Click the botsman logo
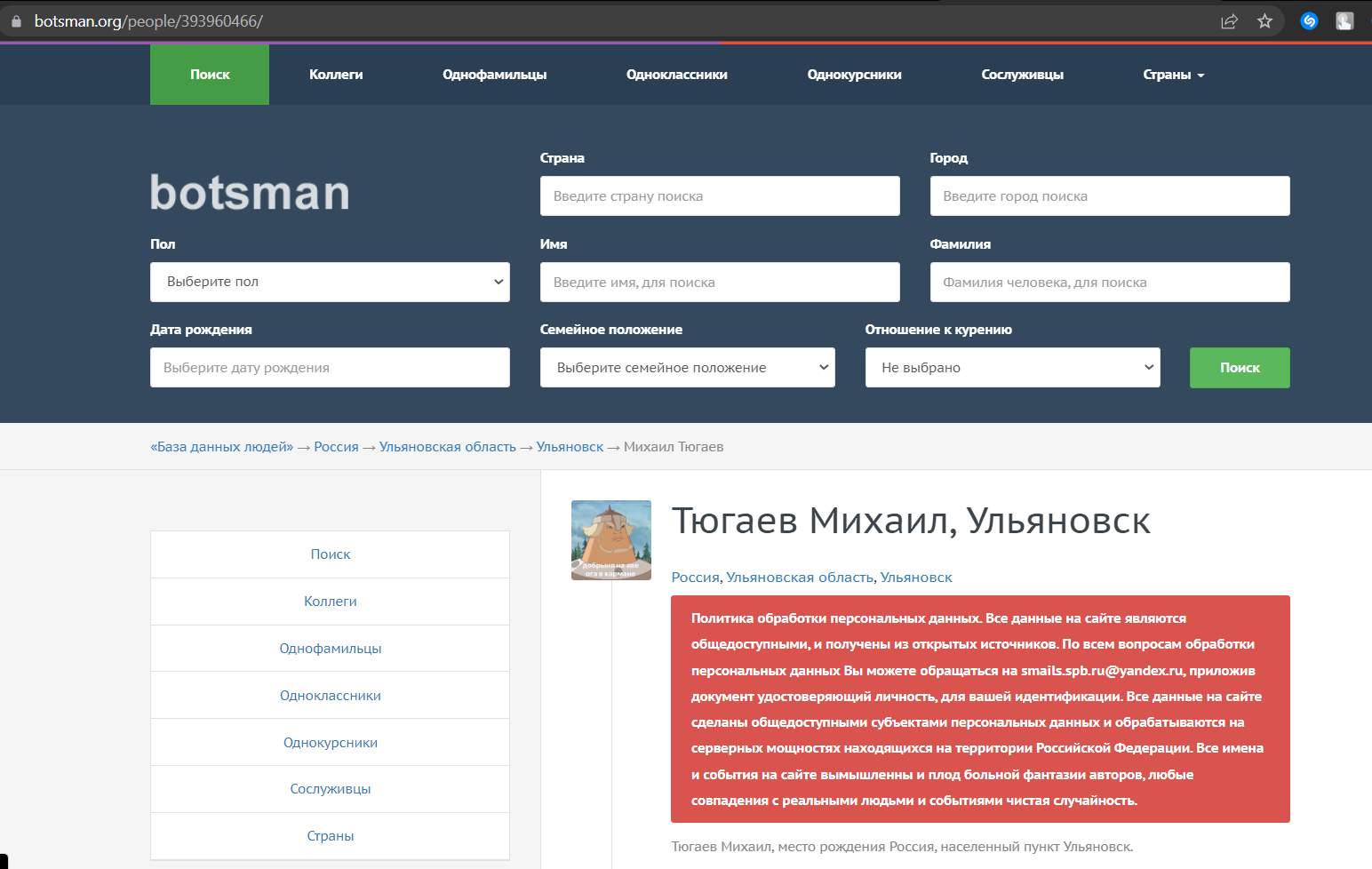This screenshot has height=869, width=1372. 250,193
